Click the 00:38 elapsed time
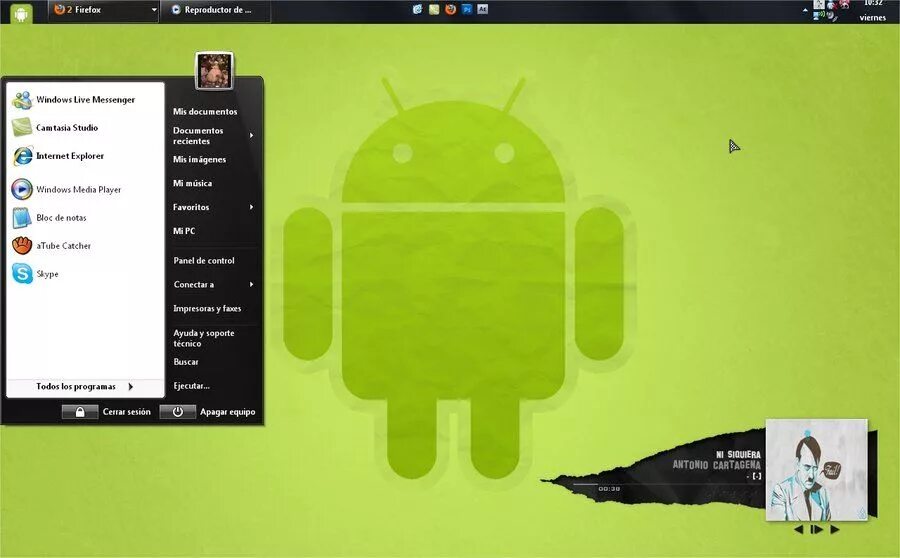Screen dimensions: 900x558 (609, 489)
